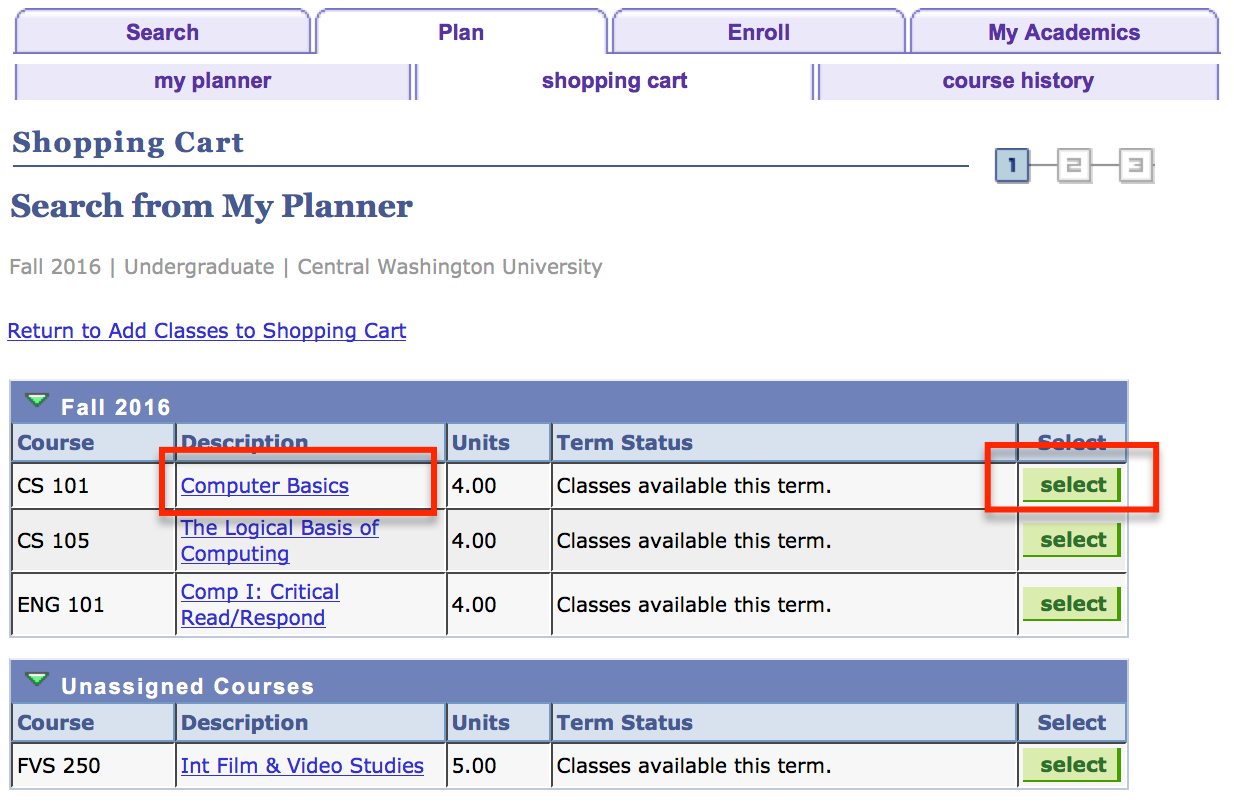Open the Search tab

162,32
